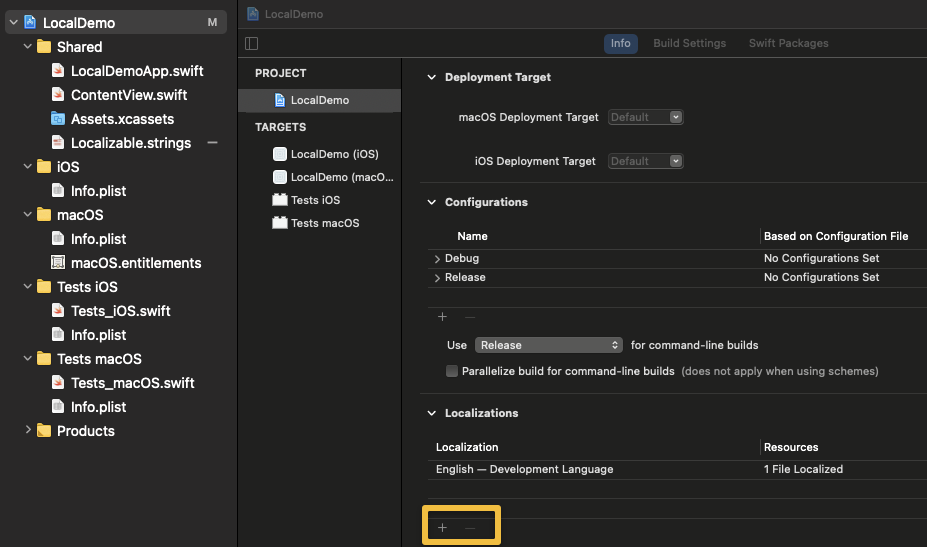The height and width of the screenshot is (547, 927).
Task: Click the sidebar toggle icon in editor
Action: pyautogui.click(x=252, y=43)
